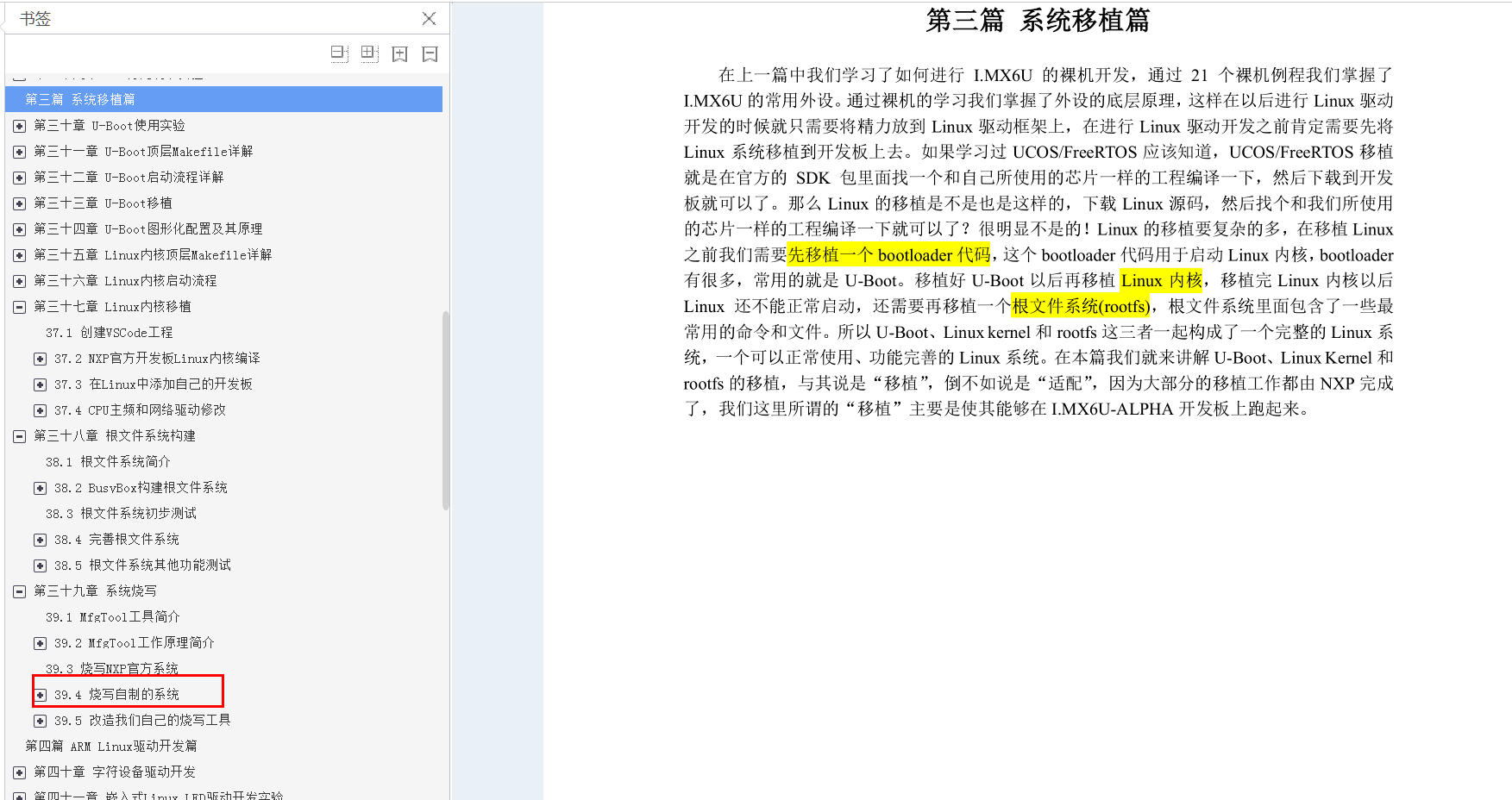
Task: Open bookmark 38.1 根文件系统简介
Action: [x=108, y=461]
